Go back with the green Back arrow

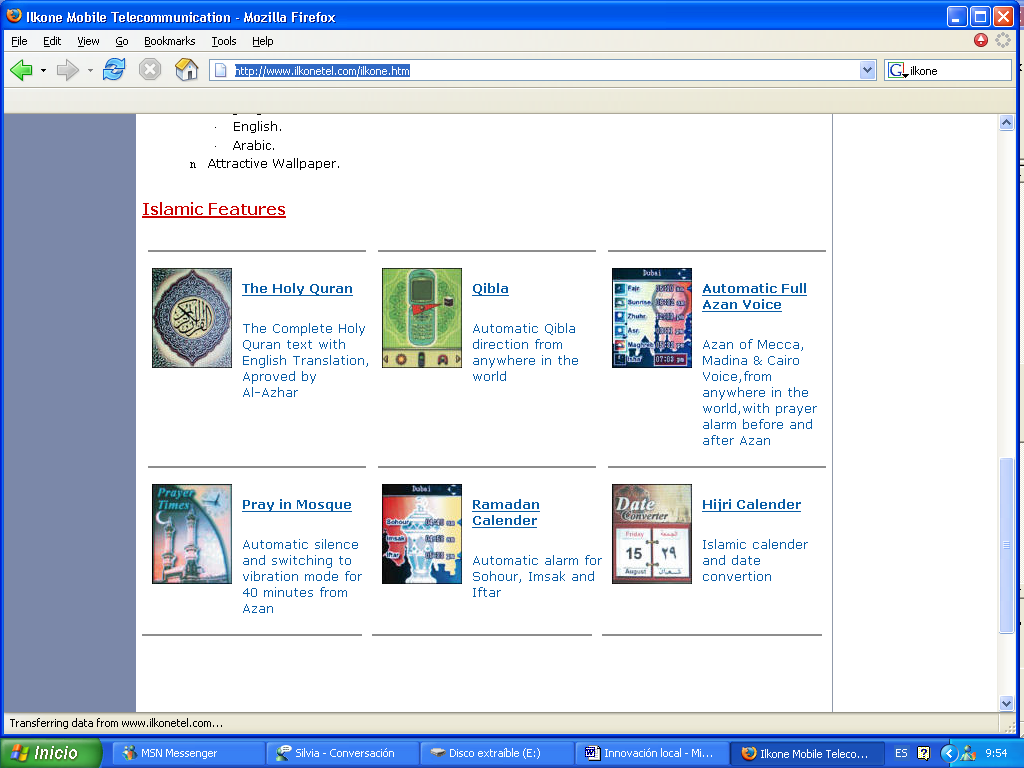[22, 70]
